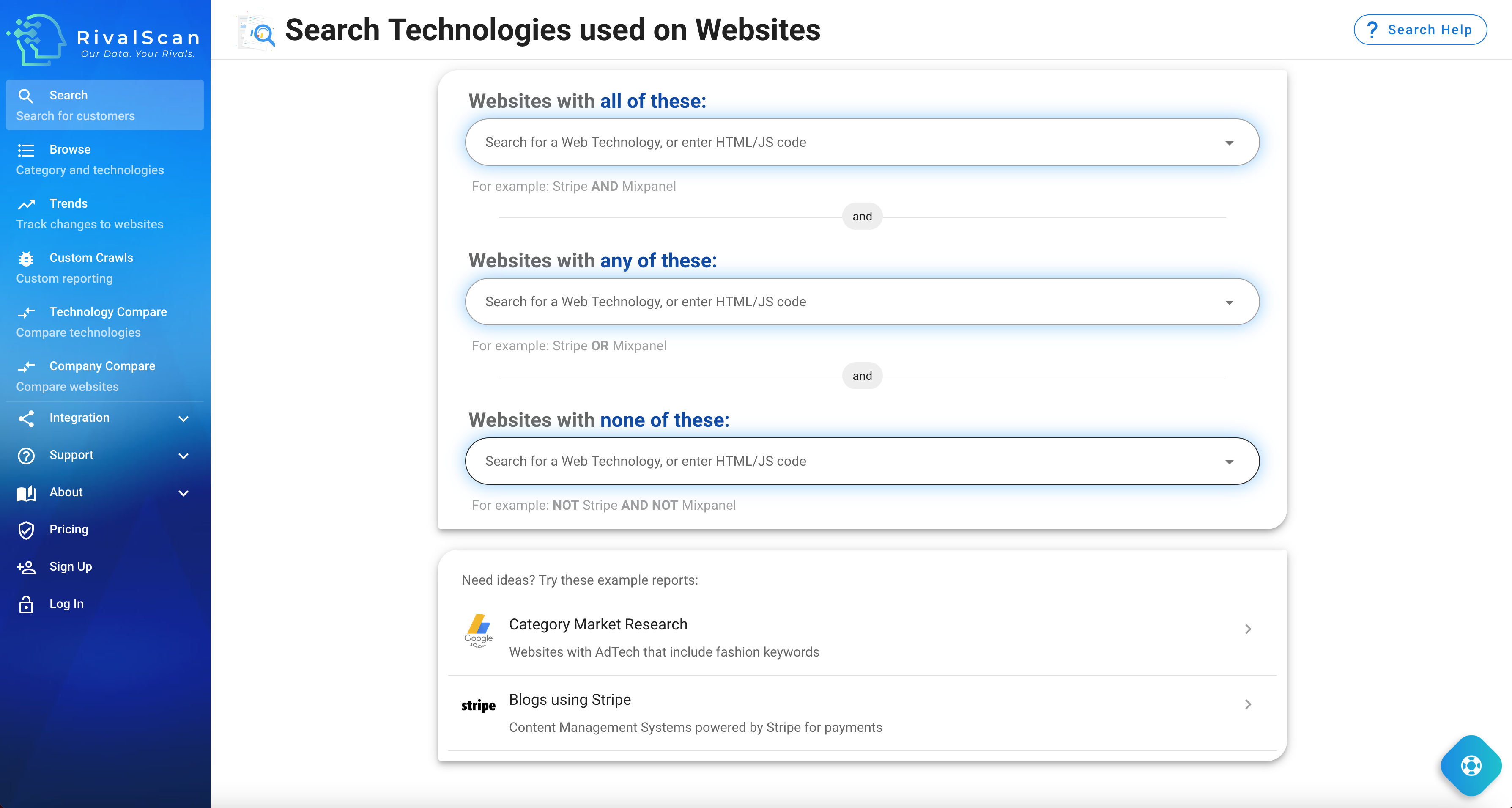The width and height of the screenshot is (1512, 808).
Task: Click the Sign Up add-person icon
Action: tap(26, 567)
